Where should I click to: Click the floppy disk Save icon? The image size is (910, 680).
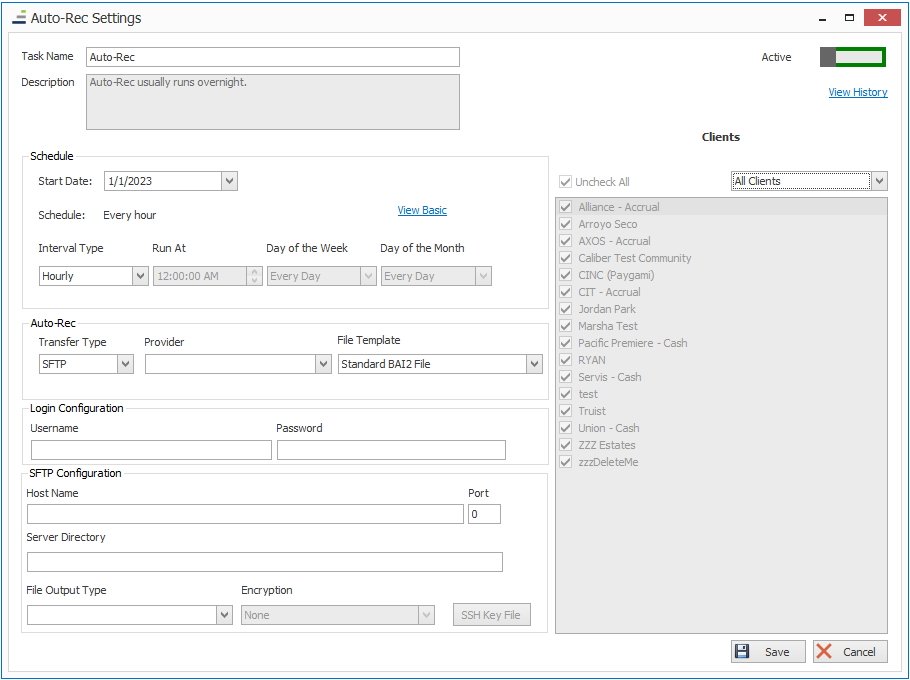[x=743, y=652]
